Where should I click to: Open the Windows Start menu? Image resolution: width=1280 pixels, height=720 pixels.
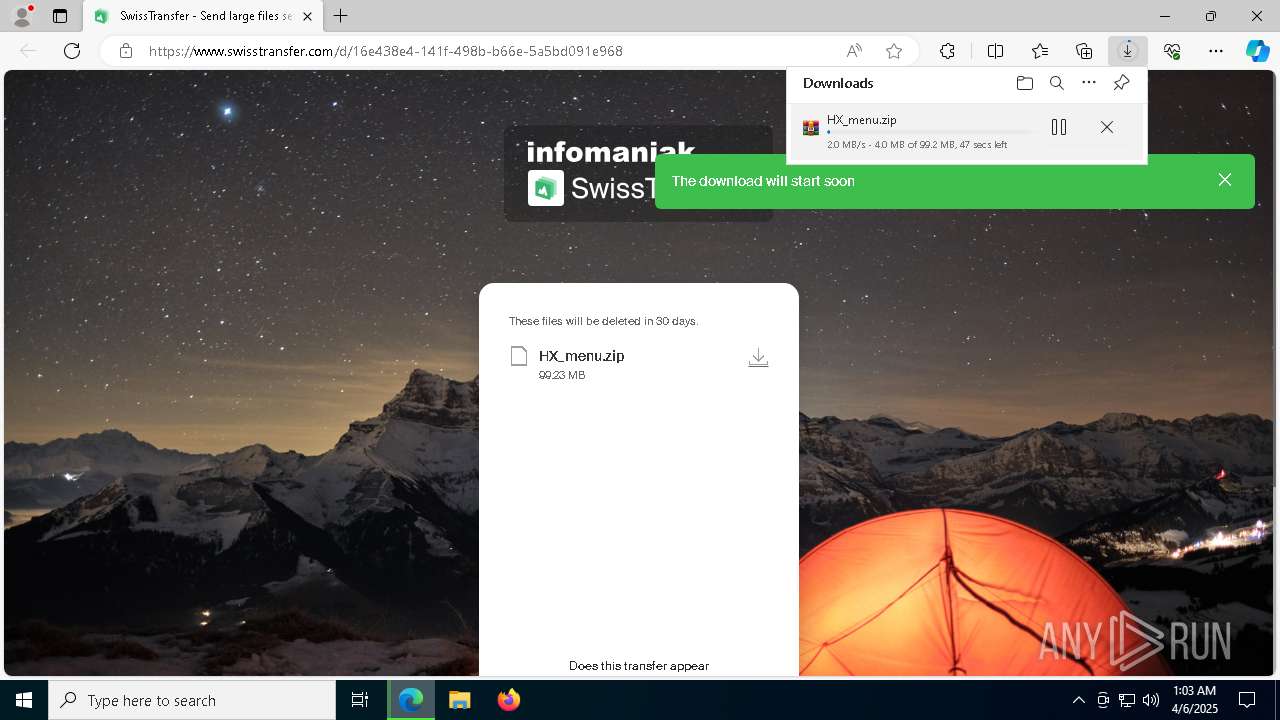click(x=24, y=700)
